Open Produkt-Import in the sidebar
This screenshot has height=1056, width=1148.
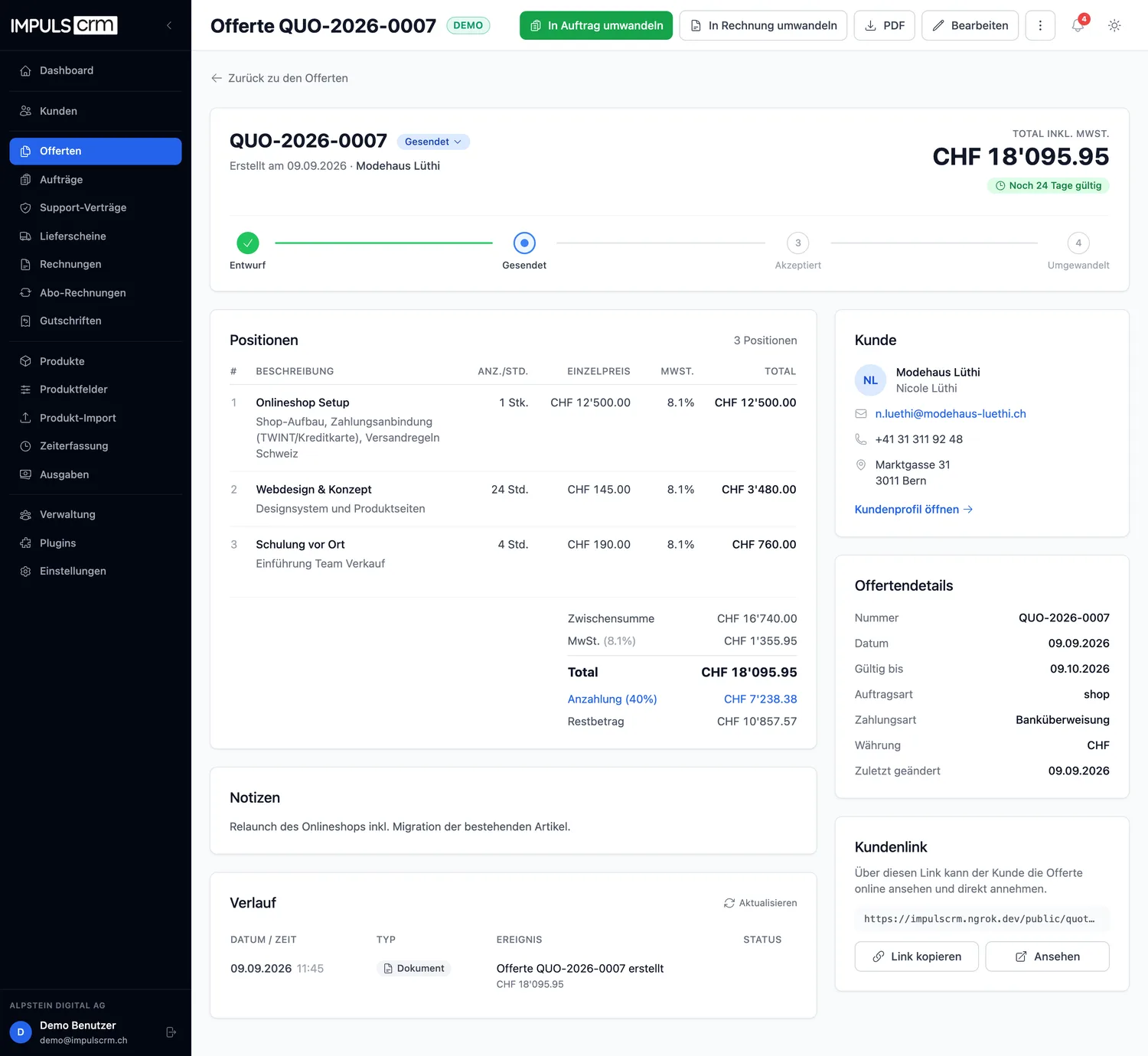(x=96, y=418)
